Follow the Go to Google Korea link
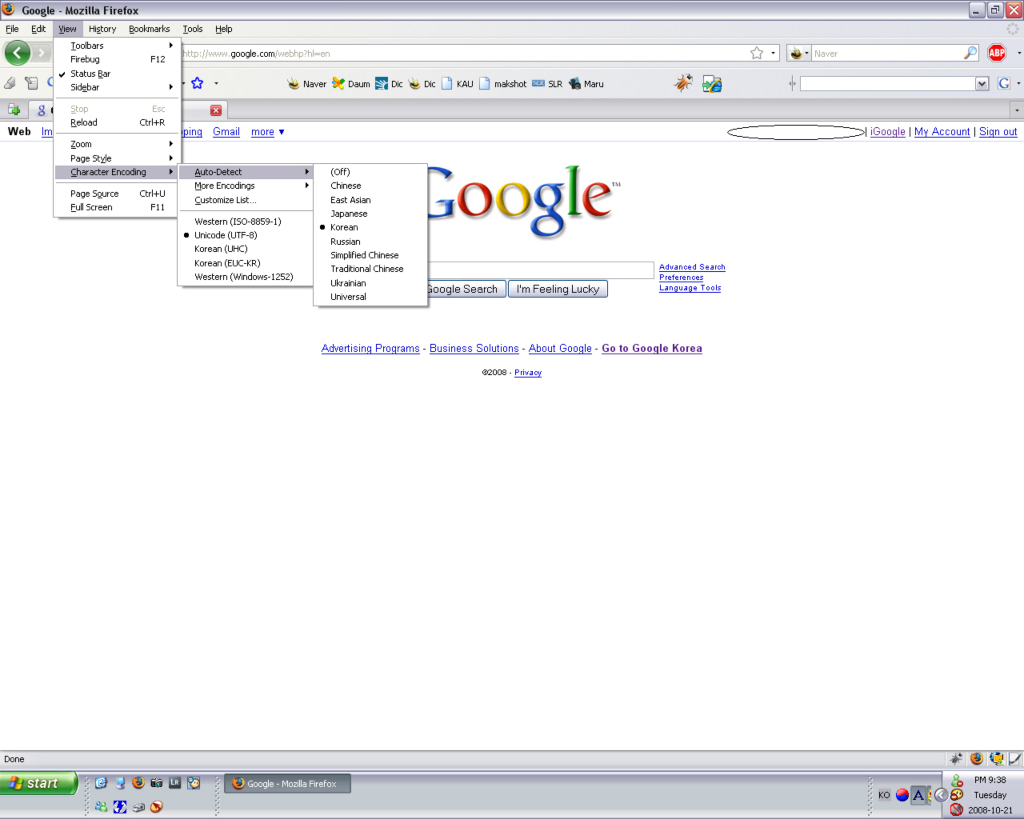The width and height of the screenshot is (1024, 819). [652, 349]
